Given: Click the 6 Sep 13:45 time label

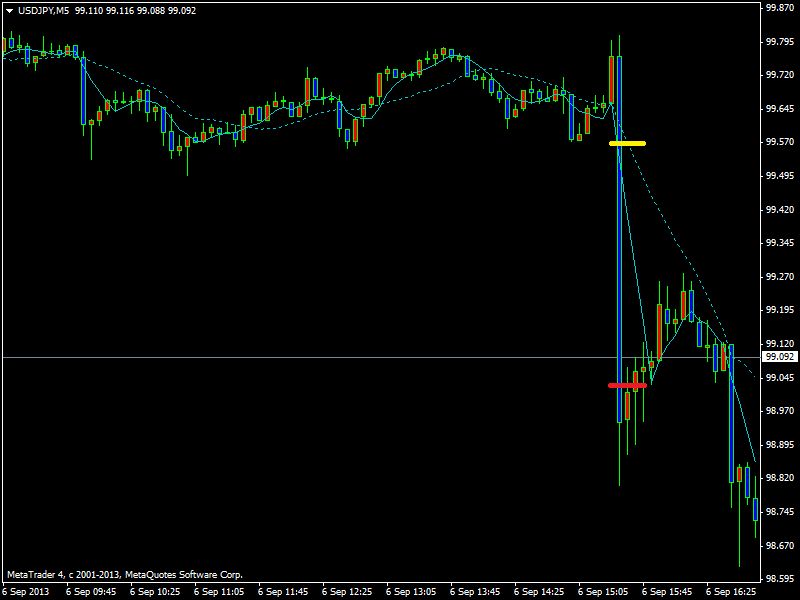Looking at the screenshot, I should click(475, 592).
